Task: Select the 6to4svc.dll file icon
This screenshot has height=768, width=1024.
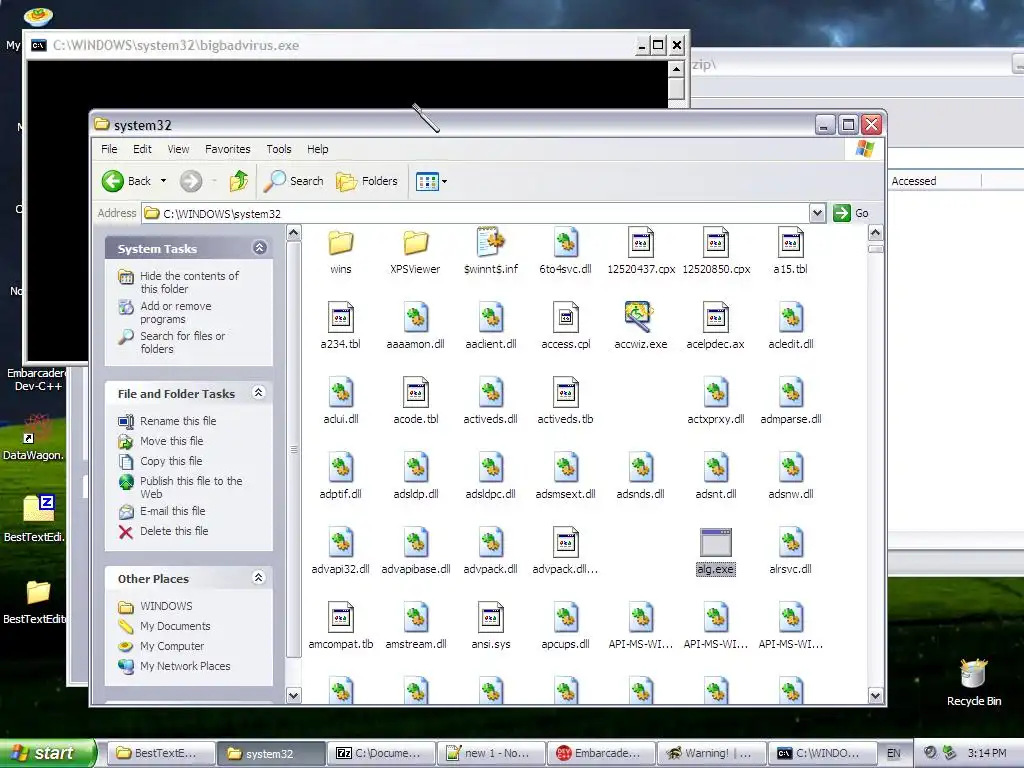Action: pyautogui.click(x=566, y=242)
